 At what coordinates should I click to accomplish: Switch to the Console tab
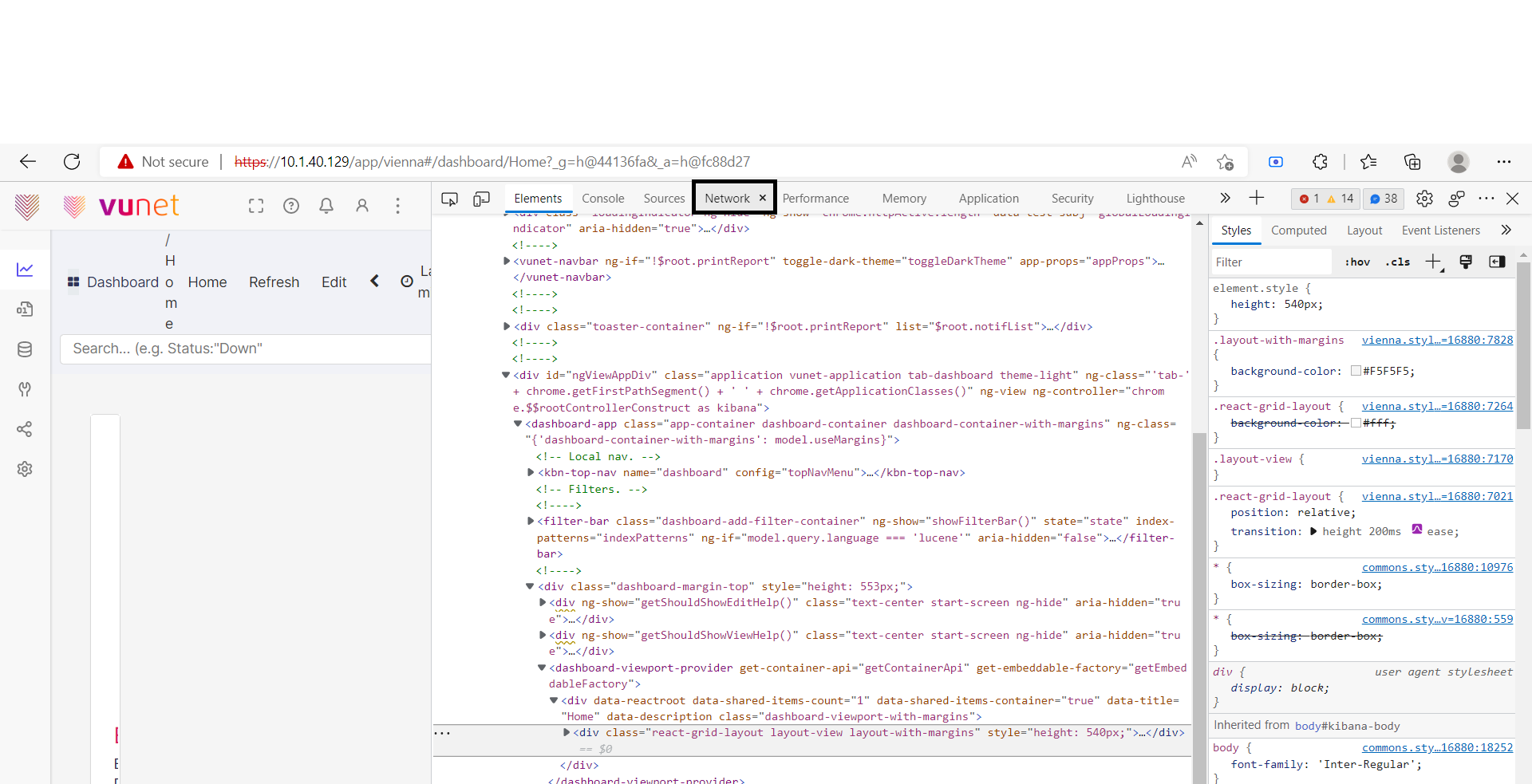[x=602, y=199]
